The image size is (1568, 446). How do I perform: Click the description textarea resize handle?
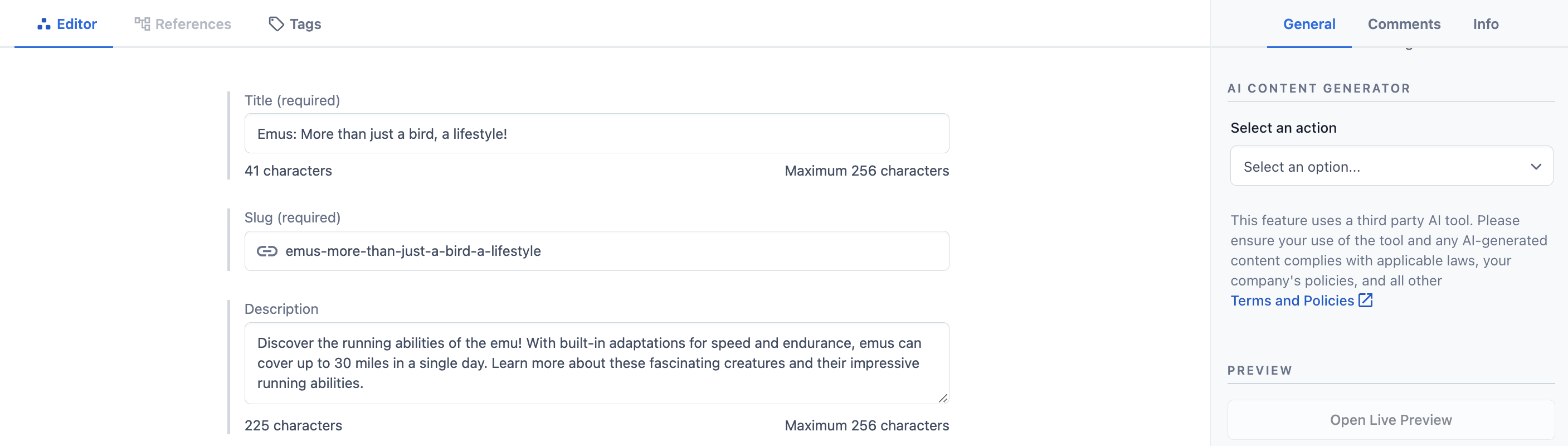(942, 398)
